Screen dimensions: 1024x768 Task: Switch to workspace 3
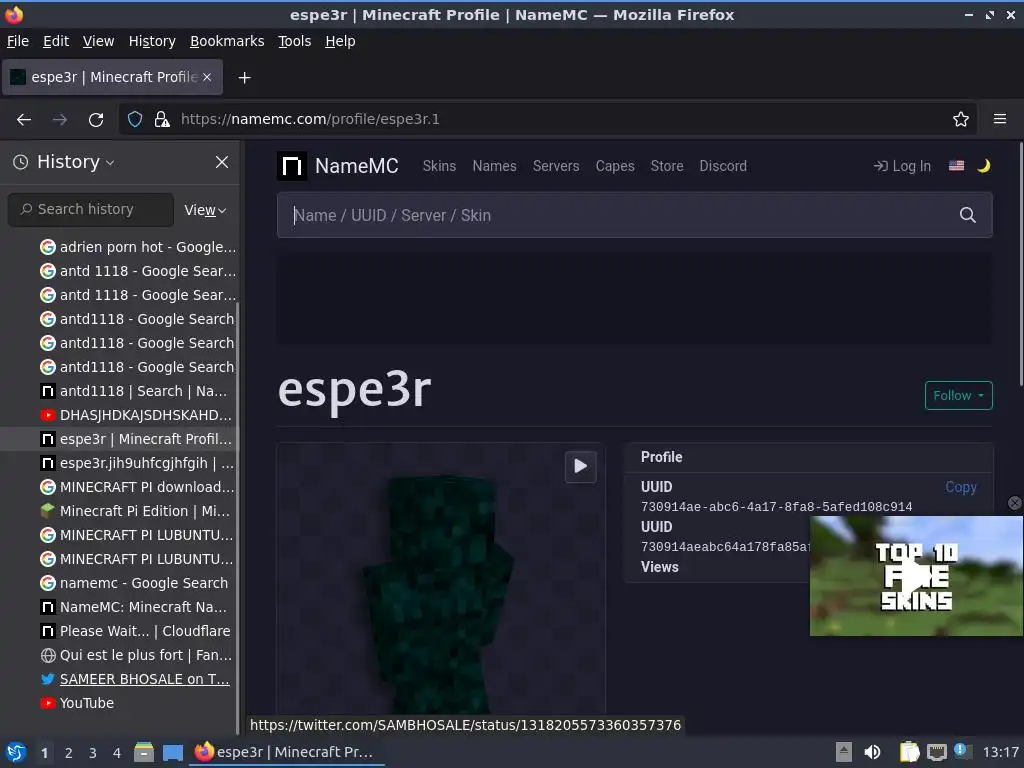[x=93, y=753]
